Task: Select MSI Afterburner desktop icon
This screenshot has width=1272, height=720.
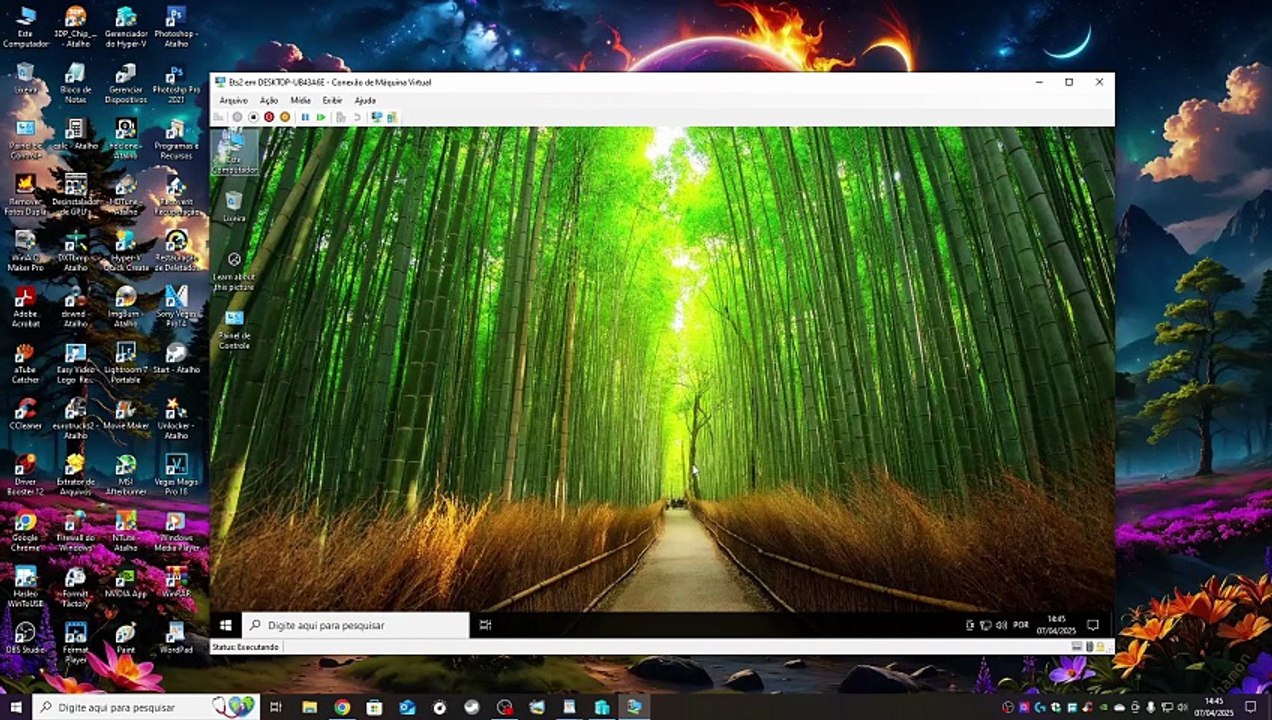Action: pyautogui.click(x=126, y=476)
